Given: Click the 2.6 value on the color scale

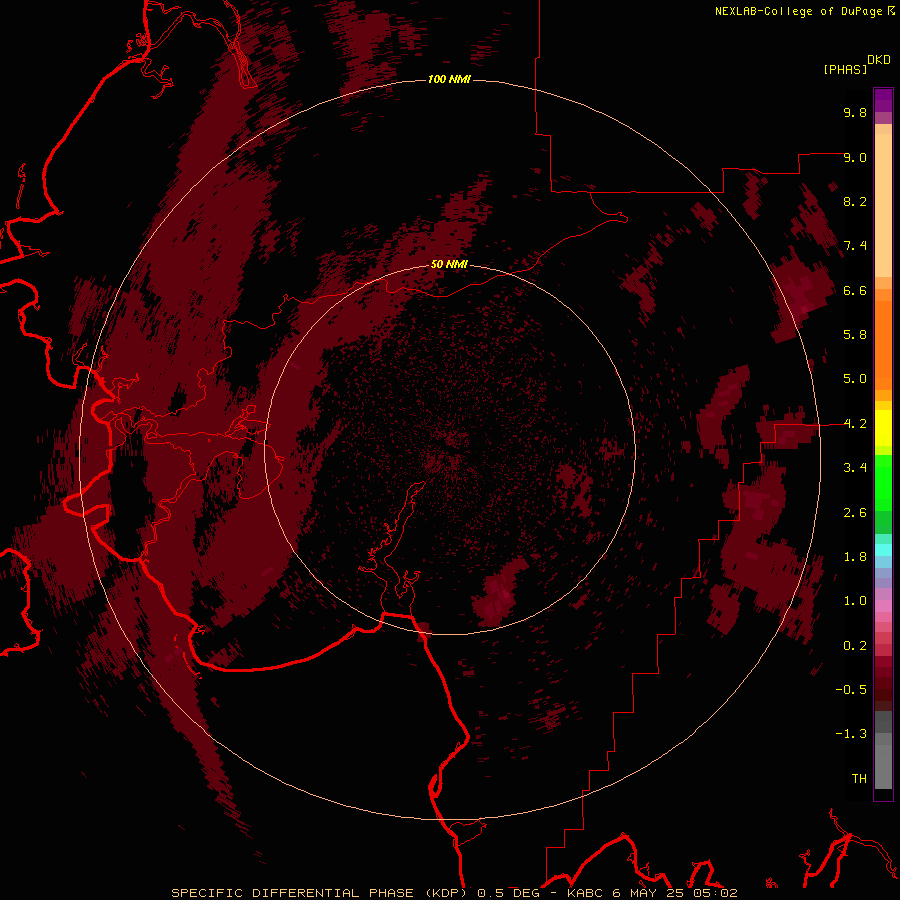Looking at the screenshot, I should (x=855, y=513).
